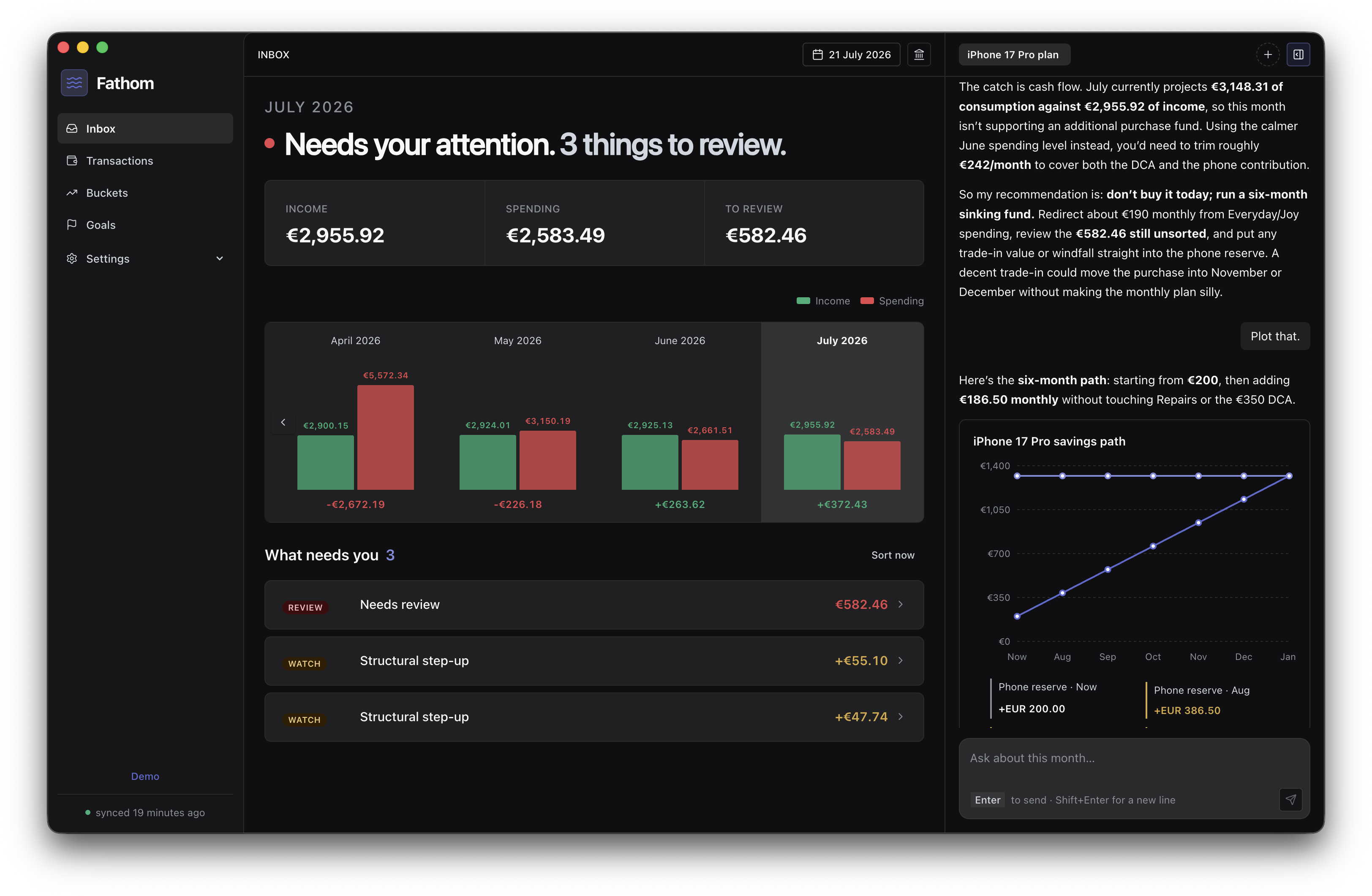Select Settings in the sidebar
Viewport: 1372px width, 896px height.
click(145, 259)
